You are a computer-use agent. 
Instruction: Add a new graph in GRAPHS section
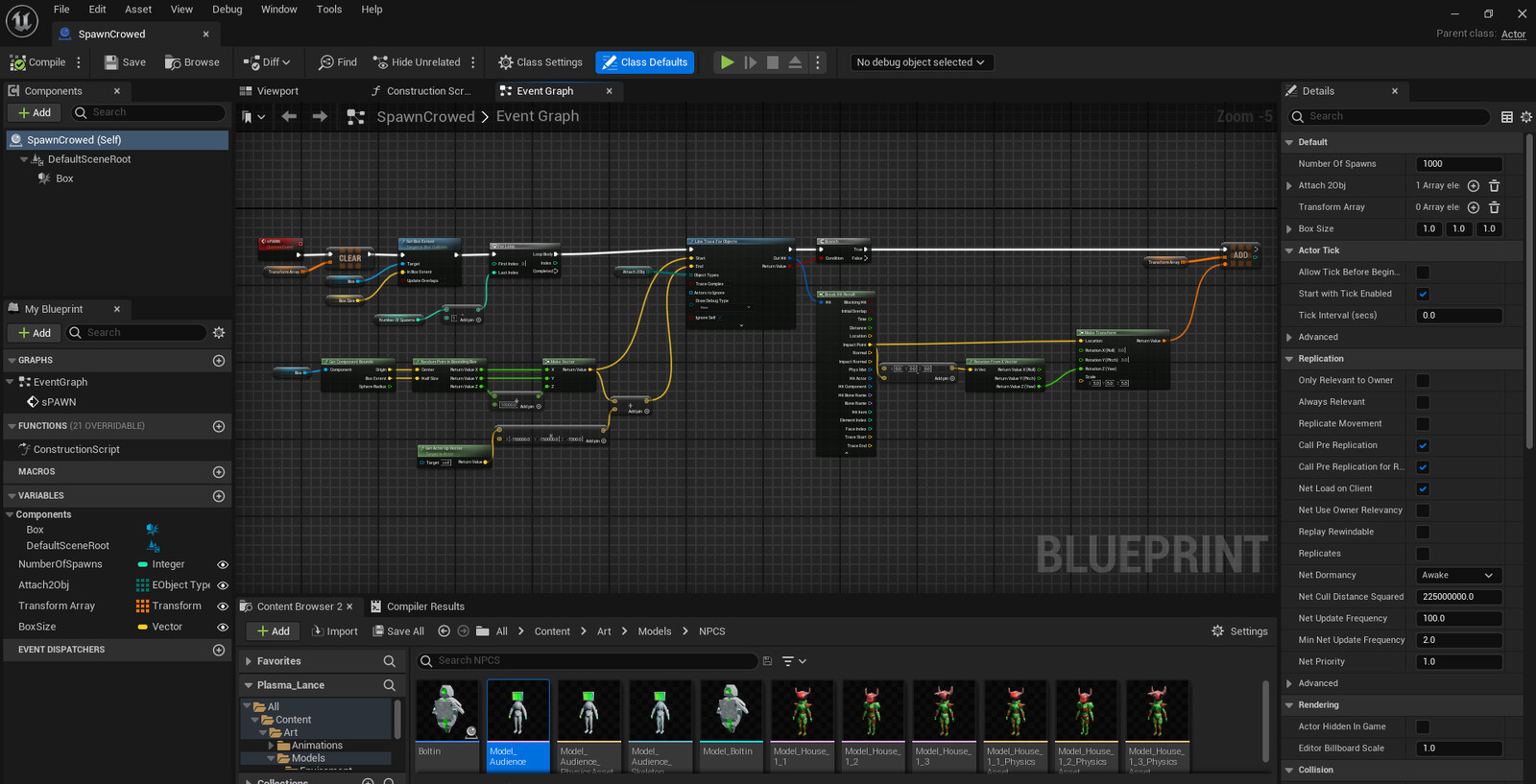(x=219, y=361)
